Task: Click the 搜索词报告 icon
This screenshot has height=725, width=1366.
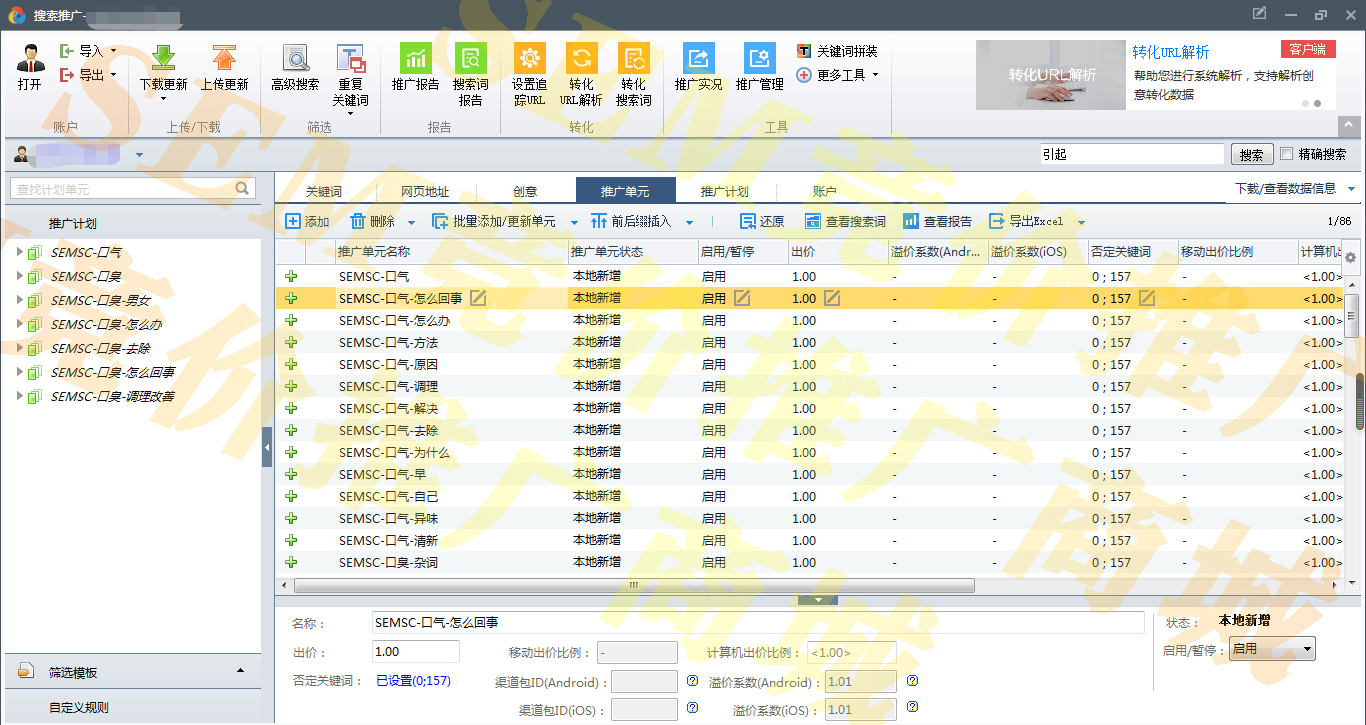Action: click(x=470, y=59)
